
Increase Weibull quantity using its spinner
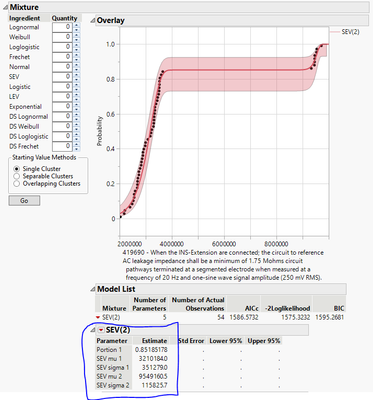click(77, 35)
